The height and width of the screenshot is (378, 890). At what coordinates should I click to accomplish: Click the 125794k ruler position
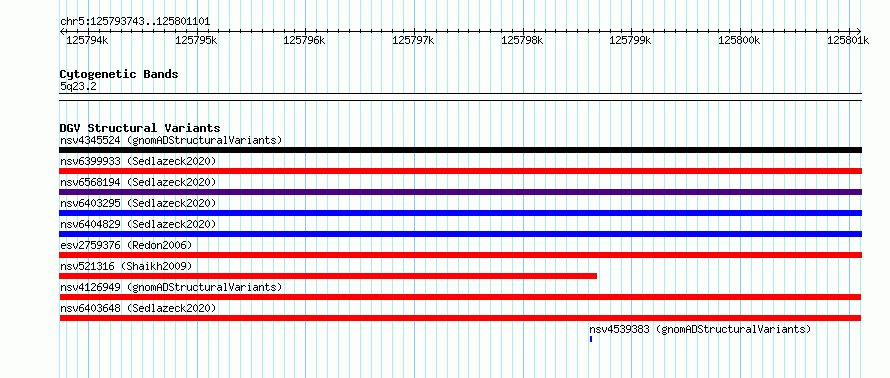coord(87,40)
